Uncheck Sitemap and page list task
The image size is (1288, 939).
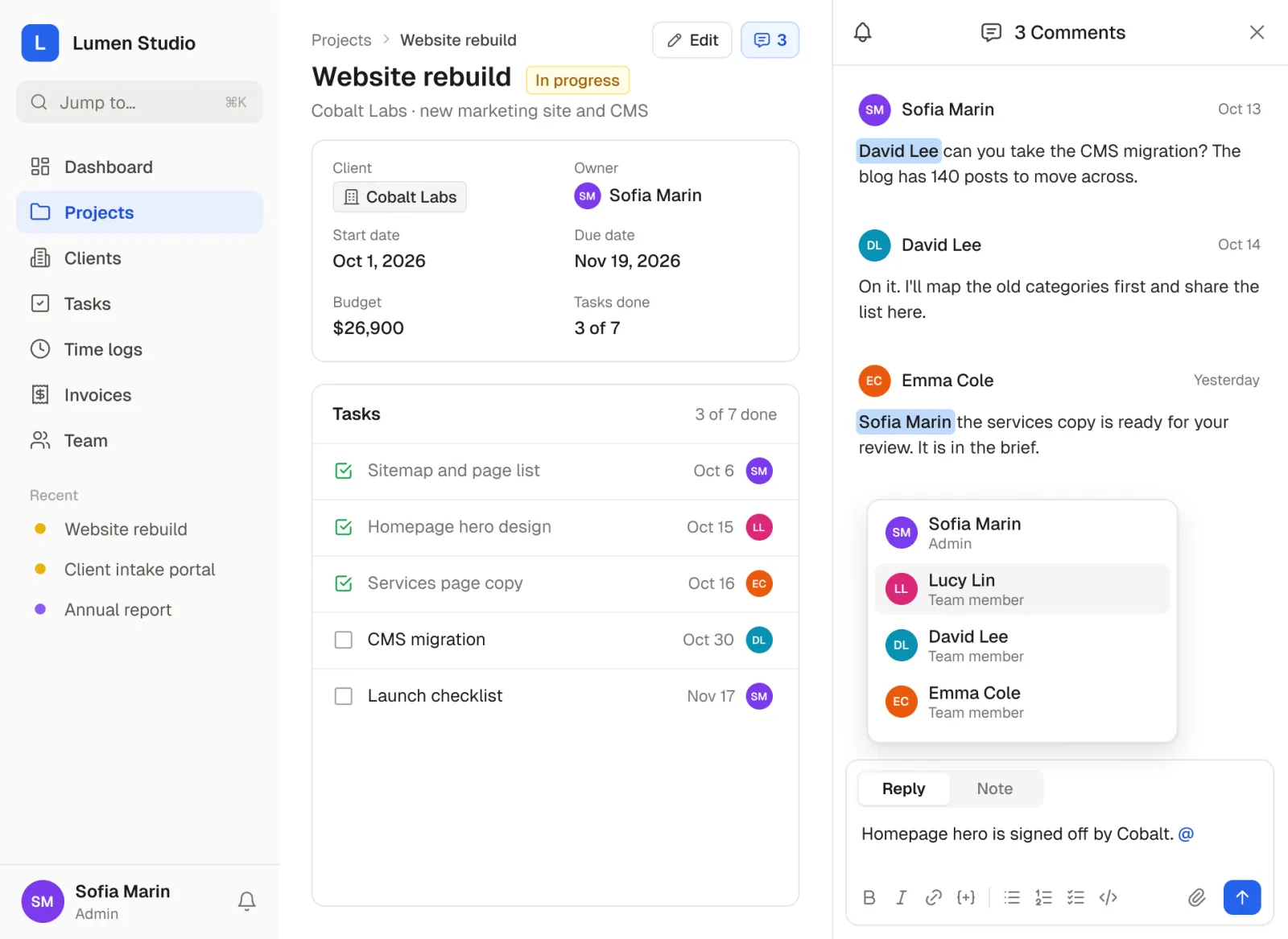(344, 471)
